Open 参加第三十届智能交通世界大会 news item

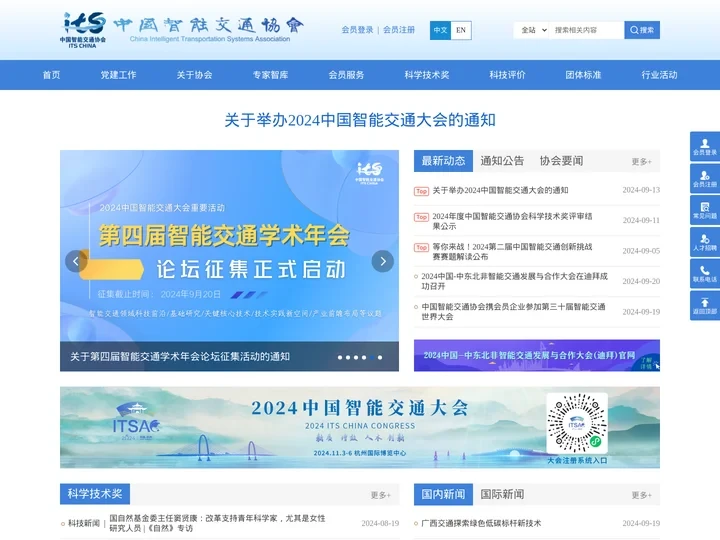(513, 311)
